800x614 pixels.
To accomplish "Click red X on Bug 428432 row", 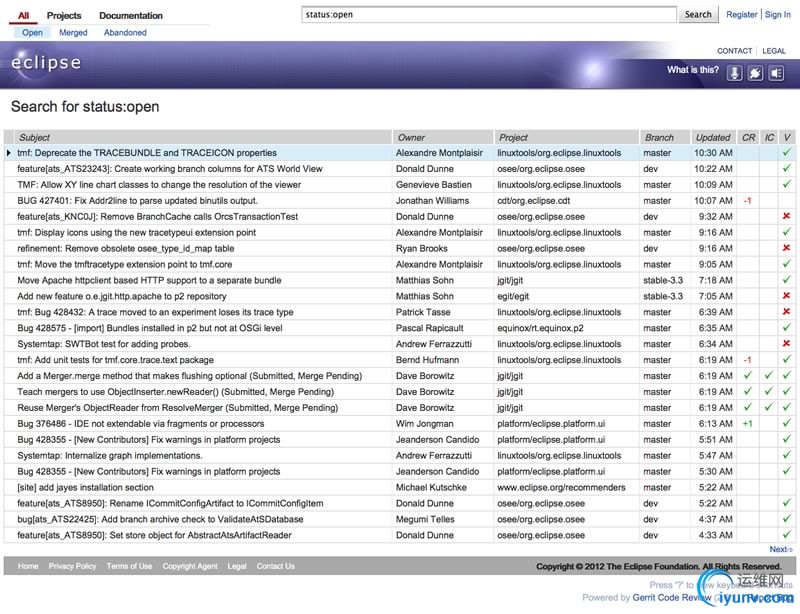I will click(x=787, y=311).
